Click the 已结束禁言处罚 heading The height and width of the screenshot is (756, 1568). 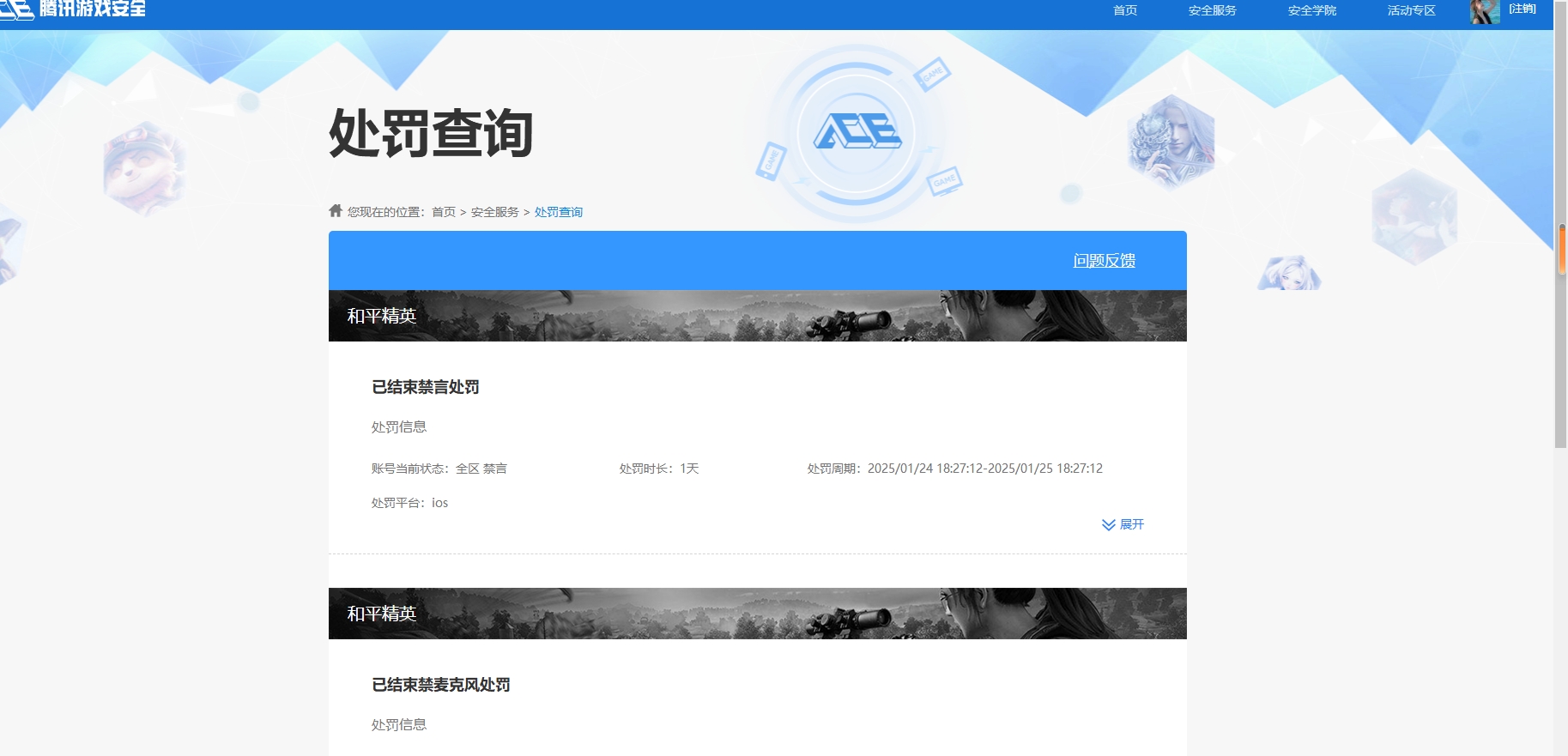tap(426, 387)
